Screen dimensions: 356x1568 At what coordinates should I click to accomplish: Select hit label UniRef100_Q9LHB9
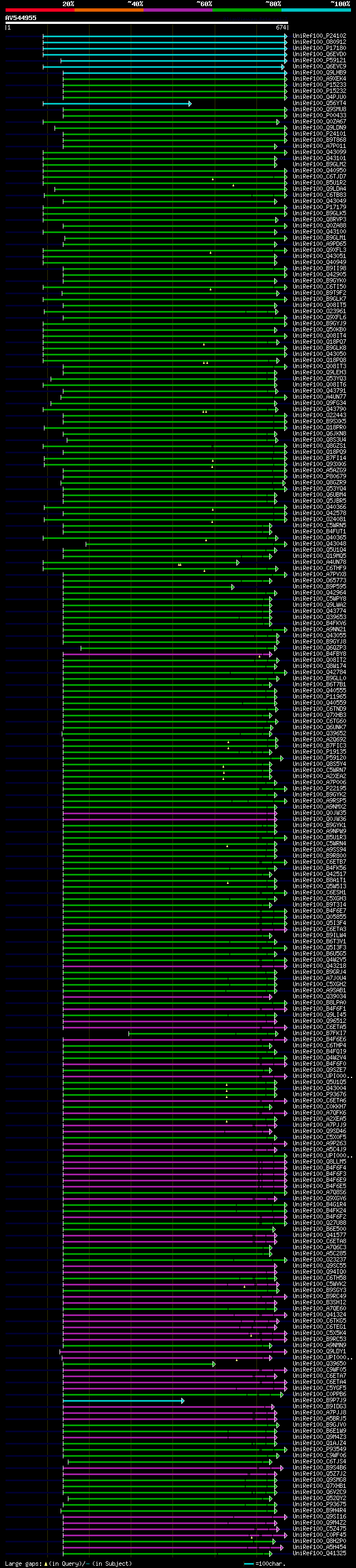(319, 72)
